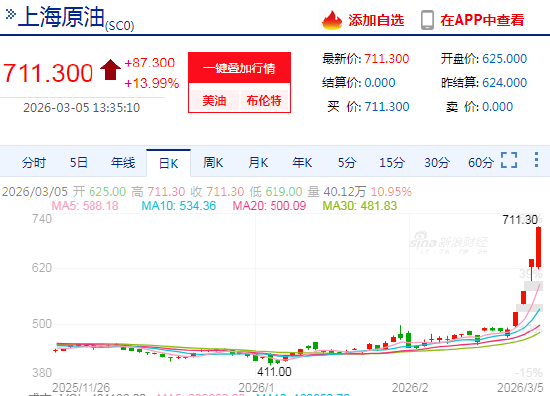550x396 pixels.
Task: Switch to the 5日 tab
Action: pyautogui.click(x=78, y=163)
